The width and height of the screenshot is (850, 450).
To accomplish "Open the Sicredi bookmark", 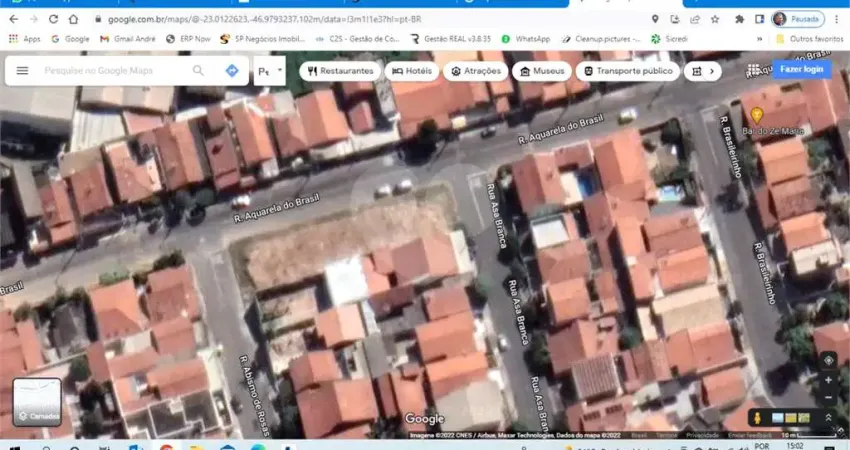I will 669,39.
